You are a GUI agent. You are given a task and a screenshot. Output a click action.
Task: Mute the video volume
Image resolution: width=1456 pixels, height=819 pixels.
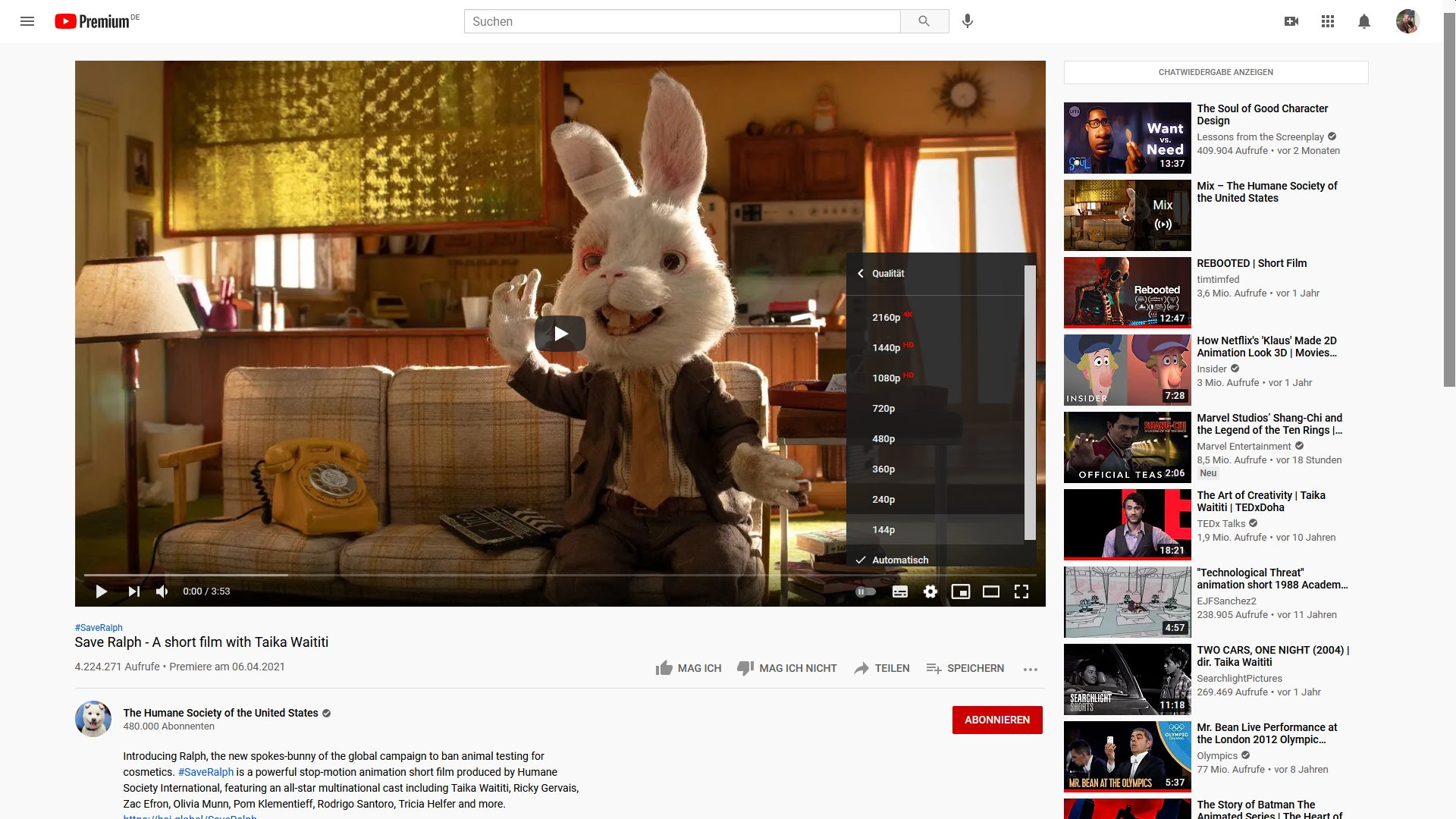162,591
